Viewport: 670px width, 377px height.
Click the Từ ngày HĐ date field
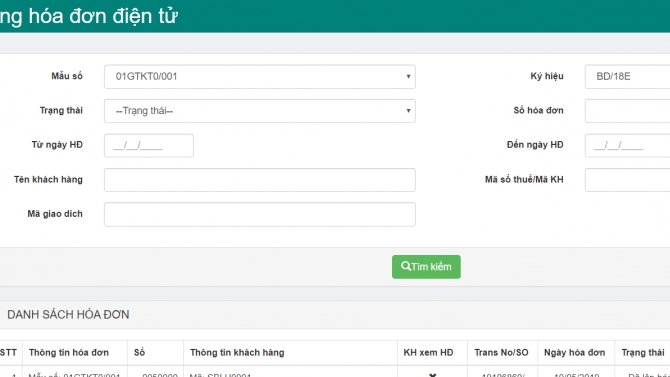click(x=149, y=146)
